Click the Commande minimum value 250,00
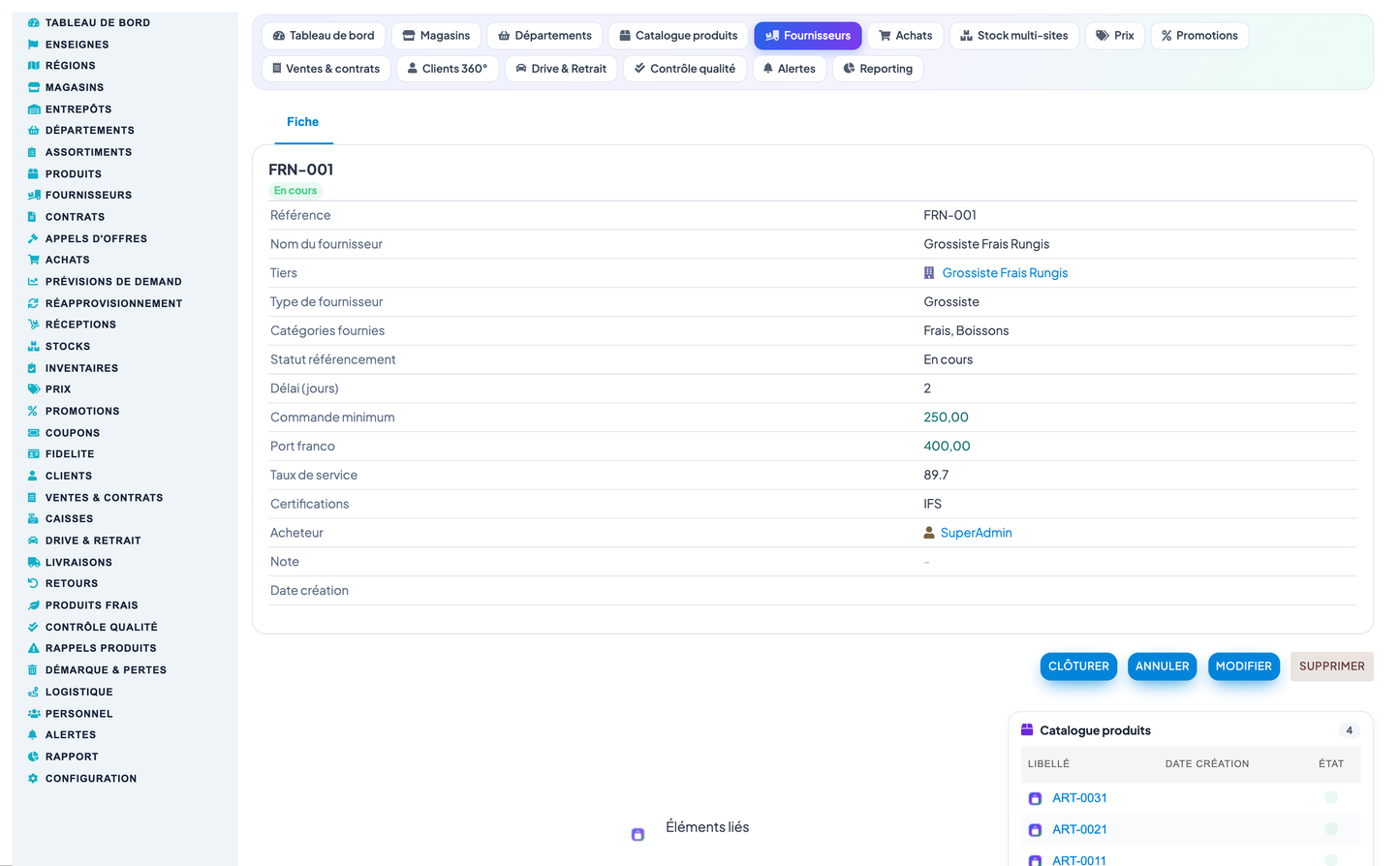 [946, 418]
